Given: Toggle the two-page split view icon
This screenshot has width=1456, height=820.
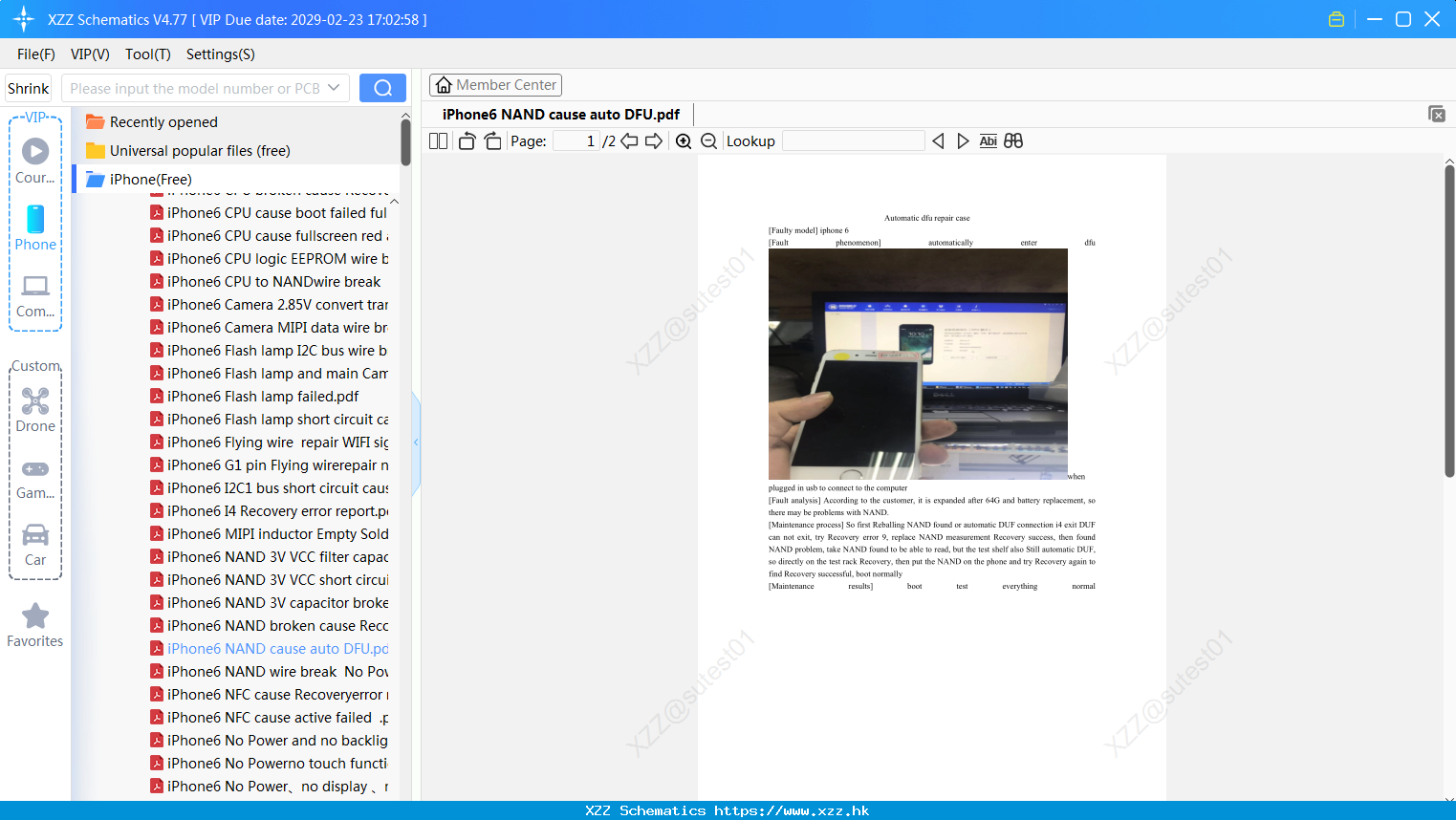Looking at the screenshot, I should click(x=439, y=141).
